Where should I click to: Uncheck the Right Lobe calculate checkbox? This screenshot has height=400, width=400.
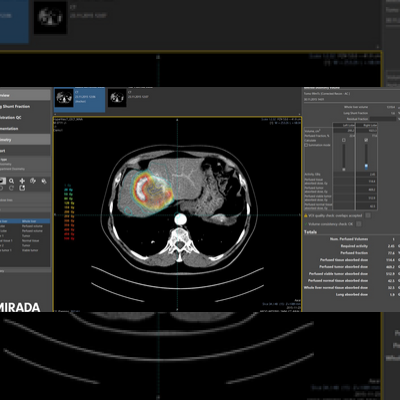[x=366, y=140]
